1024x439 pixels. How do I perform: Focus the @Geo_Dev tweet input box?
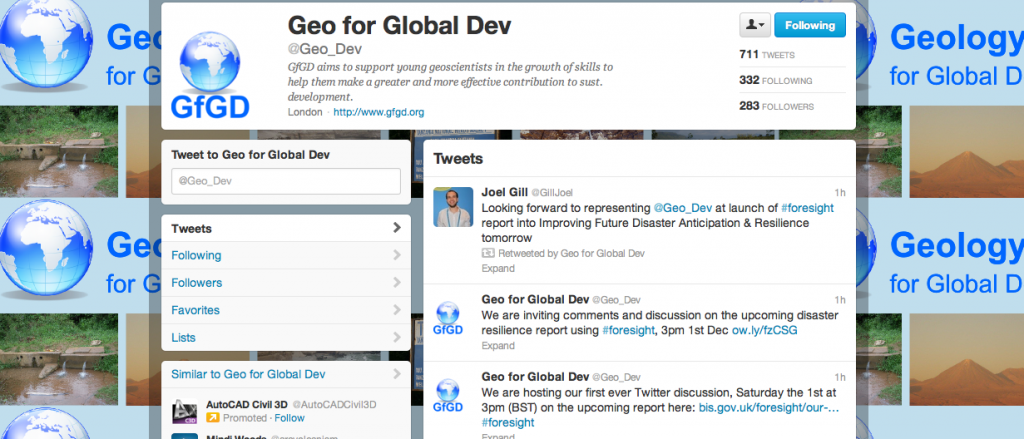tap(286, 182)
